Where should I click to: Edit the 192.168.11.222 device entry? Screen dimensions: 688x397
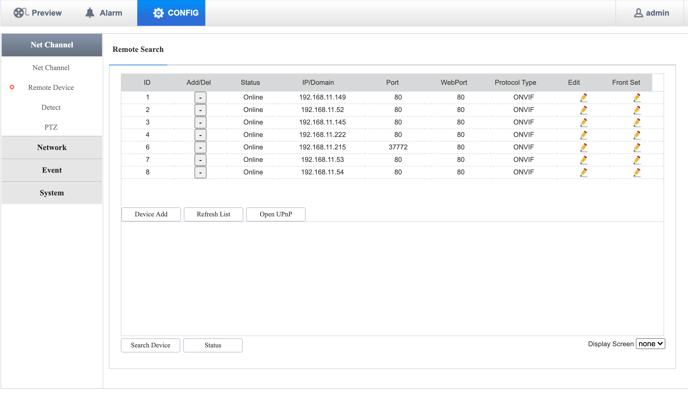point(583,135)
